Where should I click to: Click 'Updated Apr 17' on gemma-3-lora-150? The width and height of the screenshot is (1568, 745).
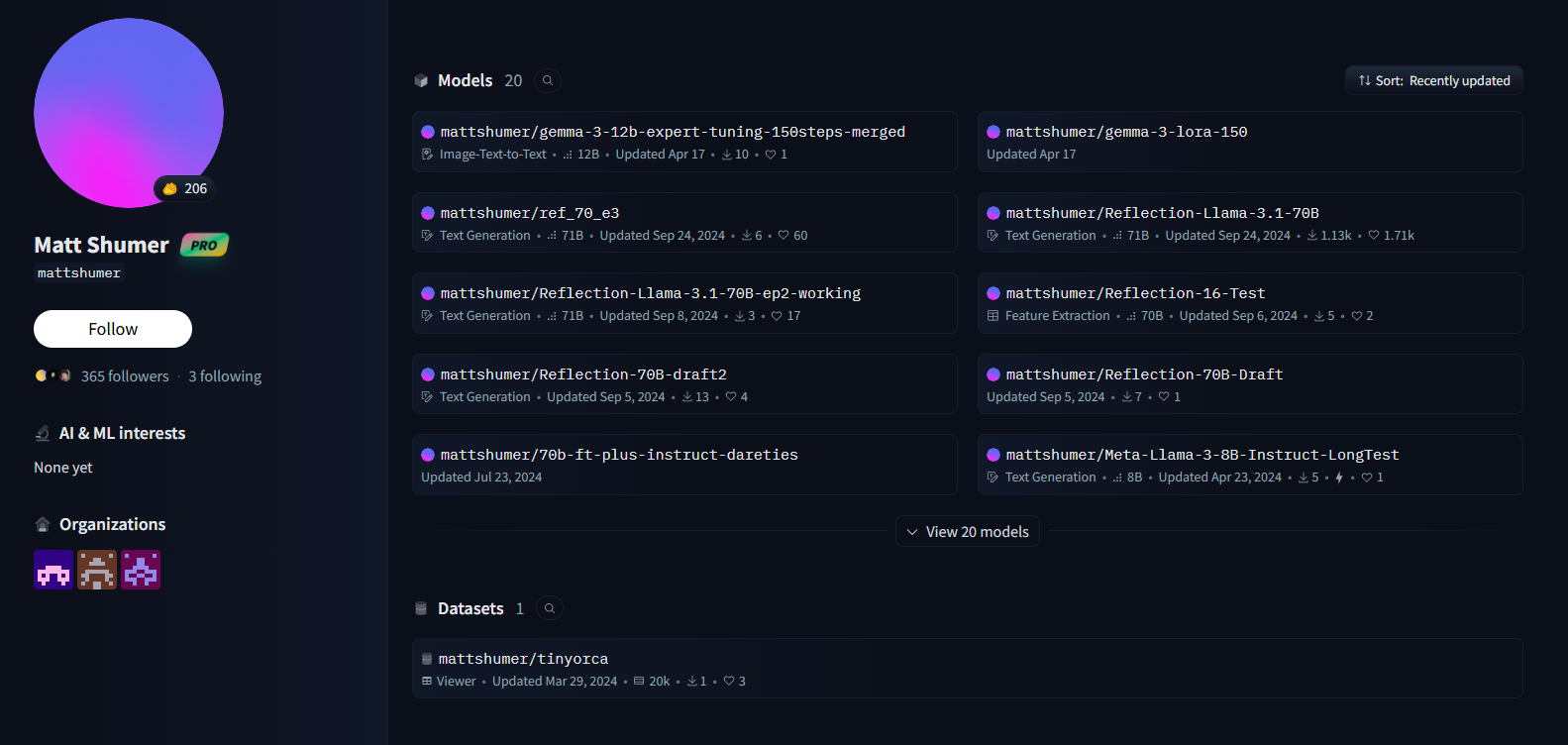[1031, 155]
